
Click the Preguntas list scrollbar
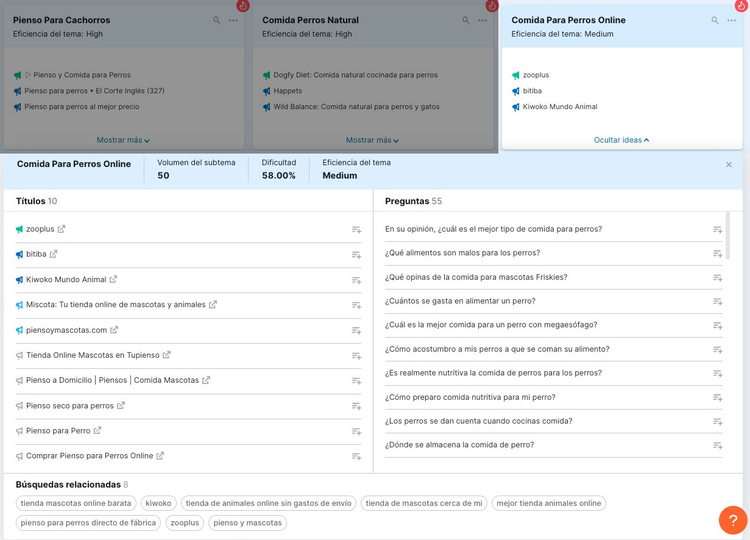coord(728,236)
